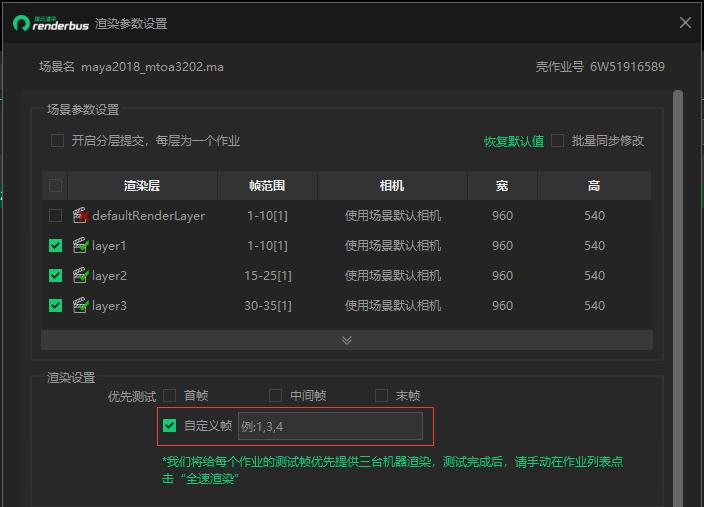The image size is (704, 507).
Task: Check the defaultRenderLayer row checkbox
Action: coord(55,216)
